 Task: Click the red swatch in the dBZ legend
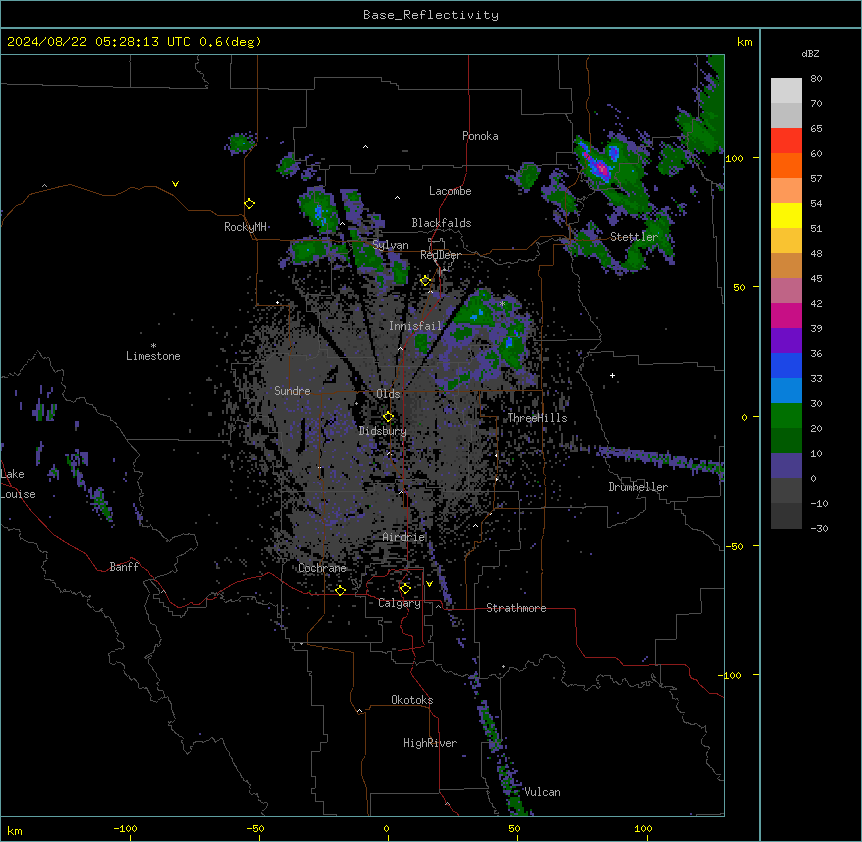(786, 141)
